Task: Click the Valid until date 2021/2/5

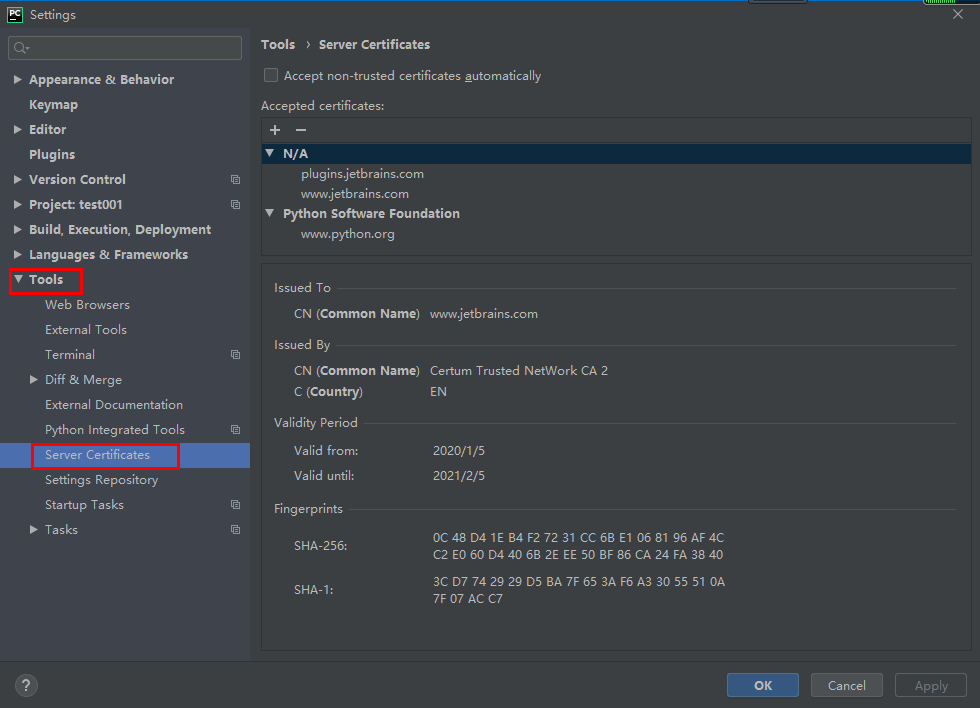Action: pyautogui.click(x=459, y=476)
